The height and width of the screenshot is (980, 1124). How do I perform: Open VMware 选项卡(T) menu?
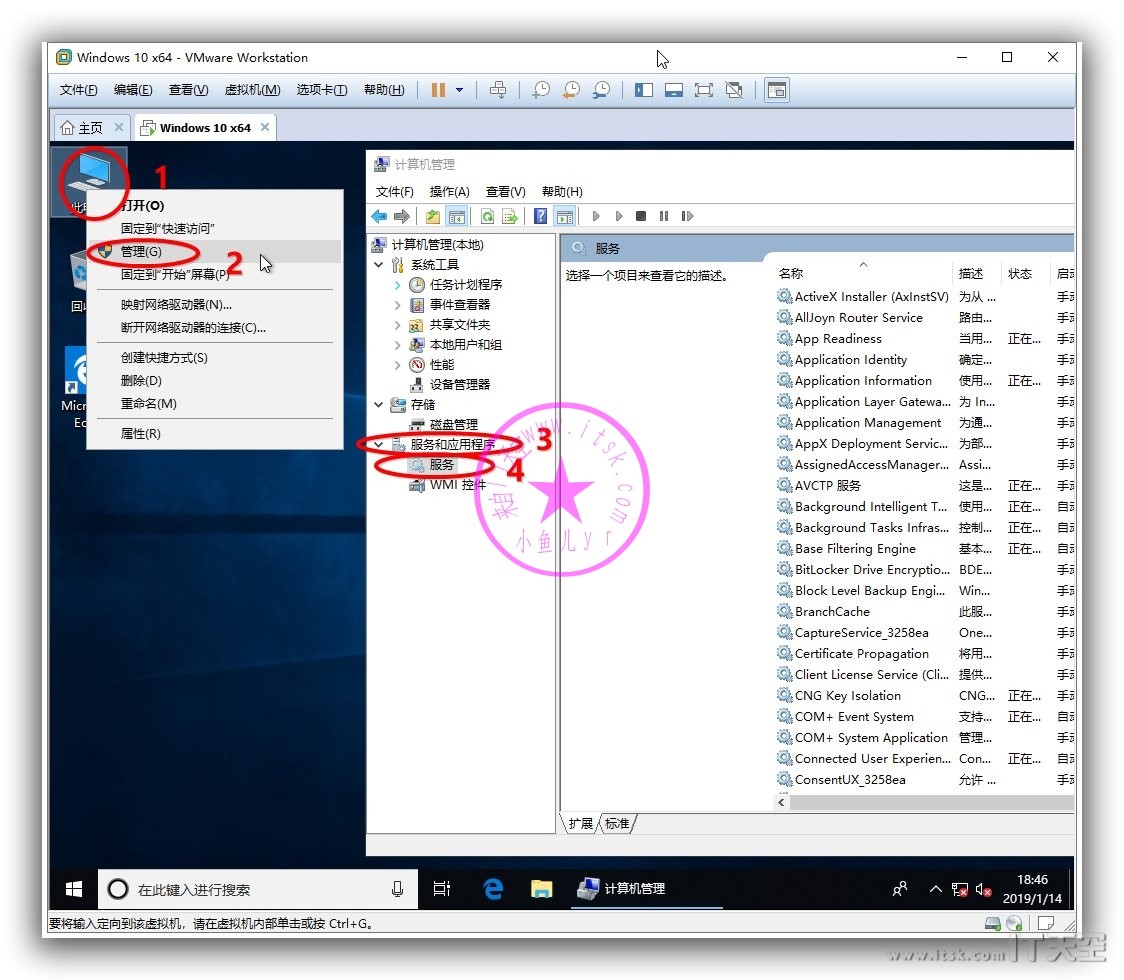322,90
